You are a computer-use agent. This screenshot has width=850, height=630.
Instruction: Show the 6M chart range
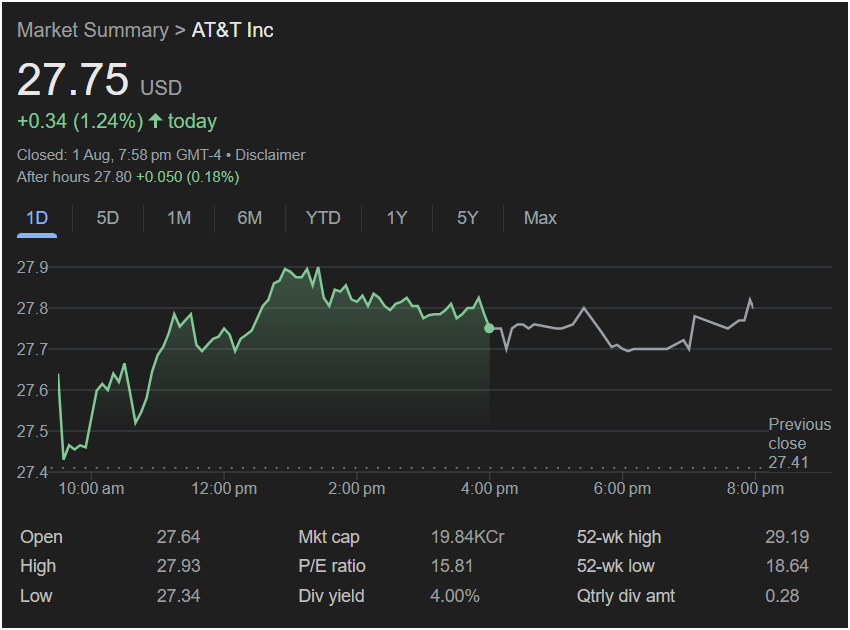pos(249,218)
